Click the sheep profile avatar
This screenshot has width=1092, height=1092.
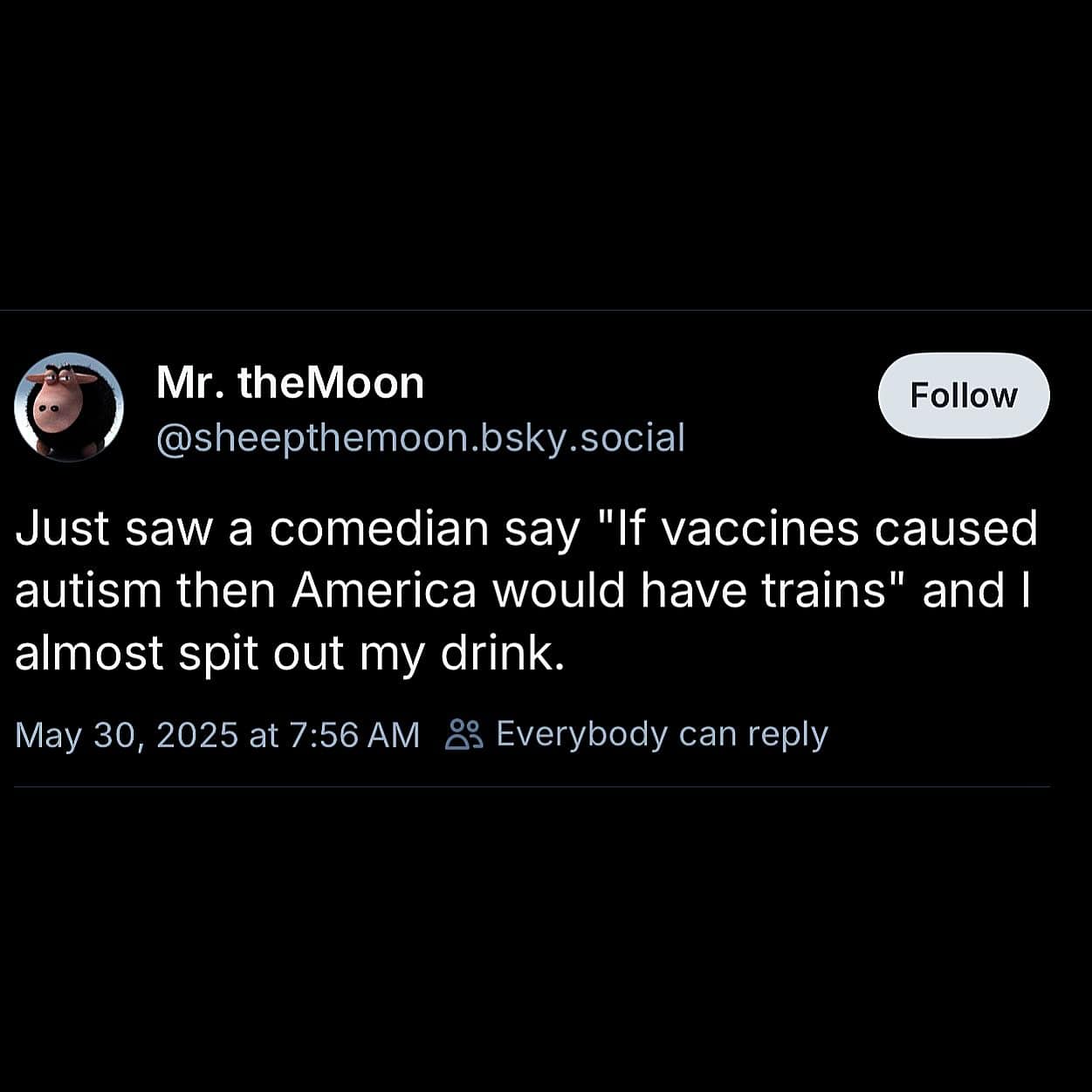click(68, 407)
